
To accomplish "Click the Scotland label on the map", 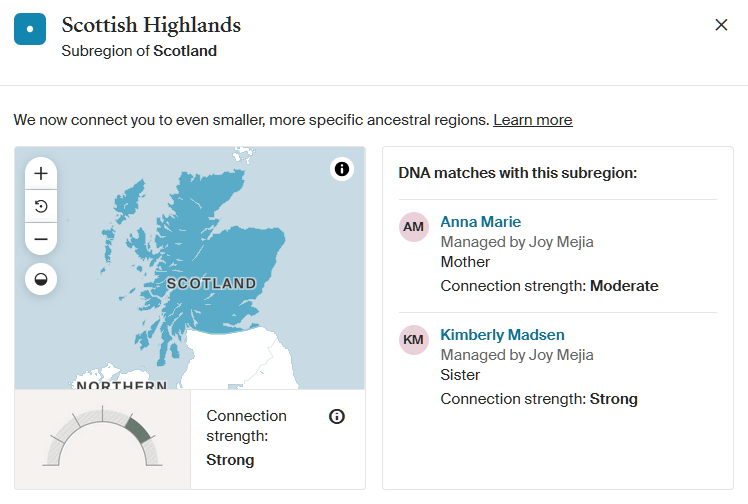I will click(211, 283).
